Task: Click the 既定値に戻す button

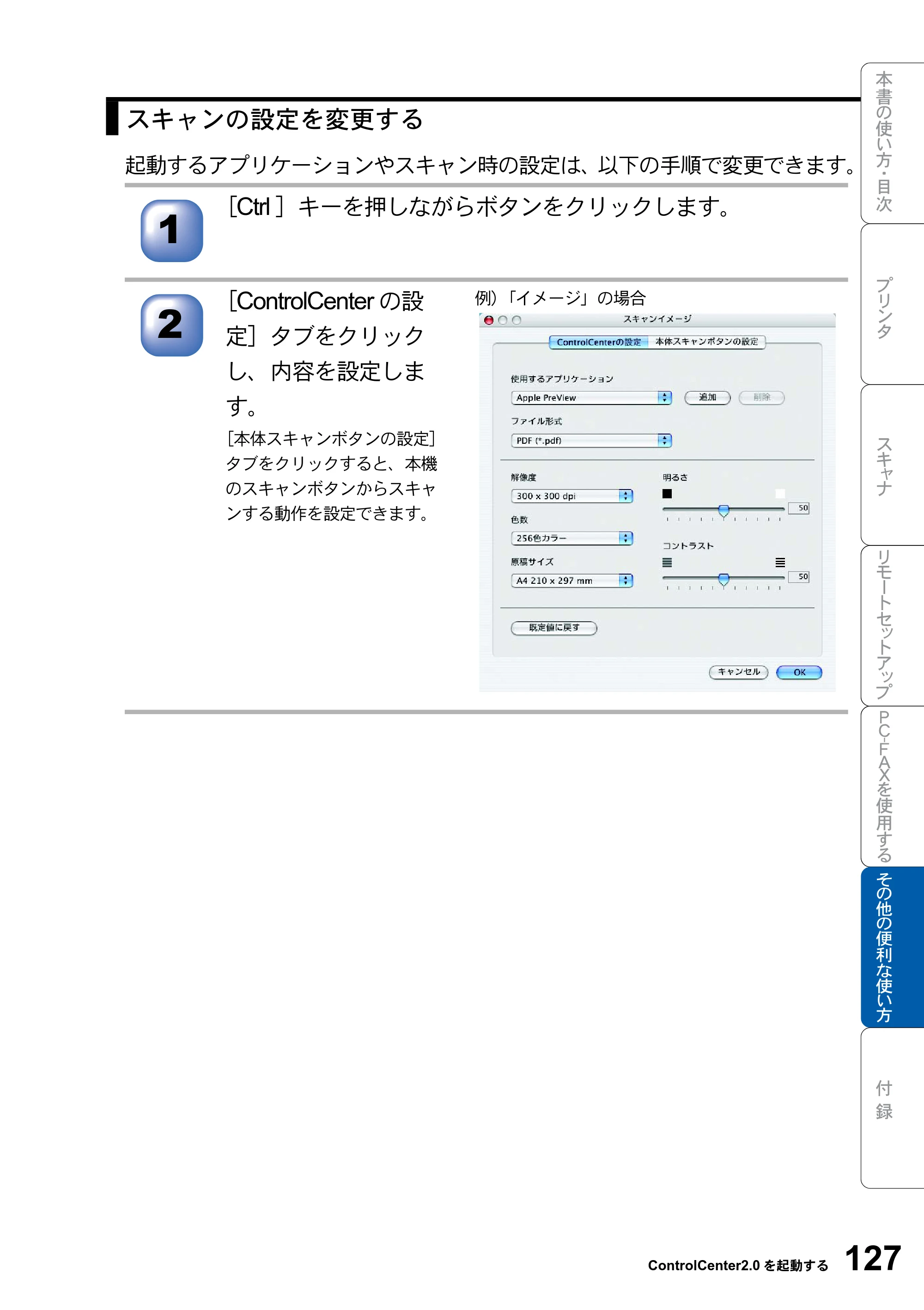Action: pyautogui.click(x=554, y=628)
